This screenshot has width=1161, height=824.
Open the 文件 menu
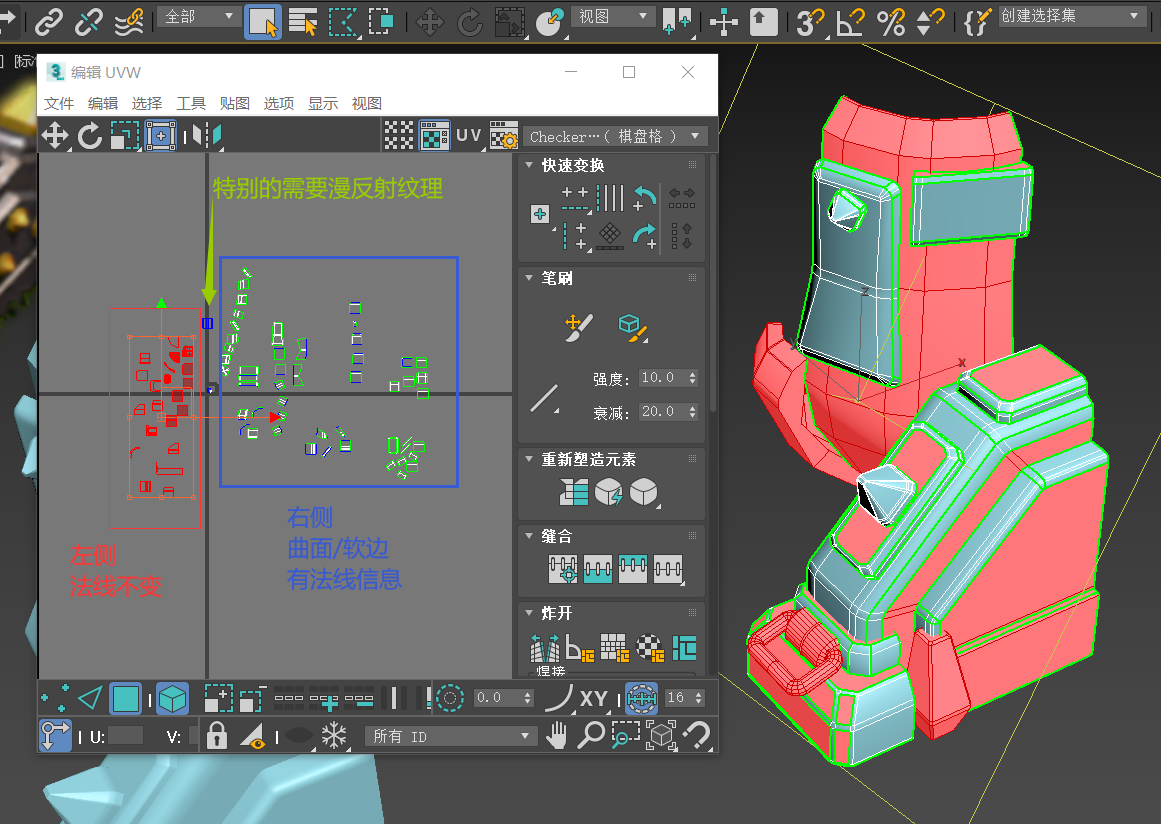coord(59,103)
